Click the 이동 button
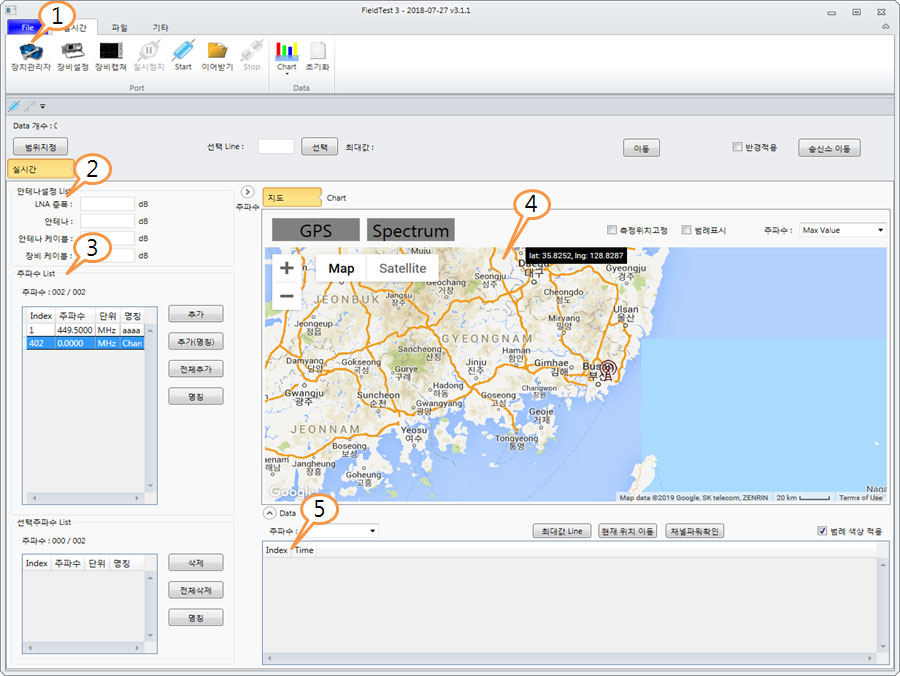 pyautogui.click(x=641, y=148)
